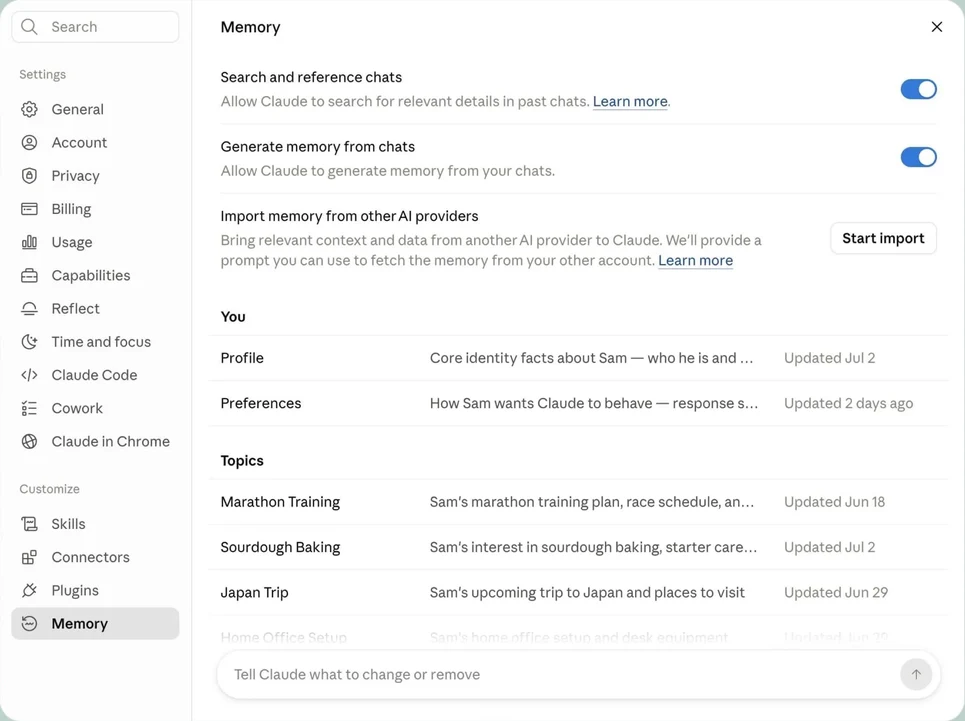Turn off Search and reference chats toggle
965x721 pixels.
pyautogui.click(x=918, y=89)
